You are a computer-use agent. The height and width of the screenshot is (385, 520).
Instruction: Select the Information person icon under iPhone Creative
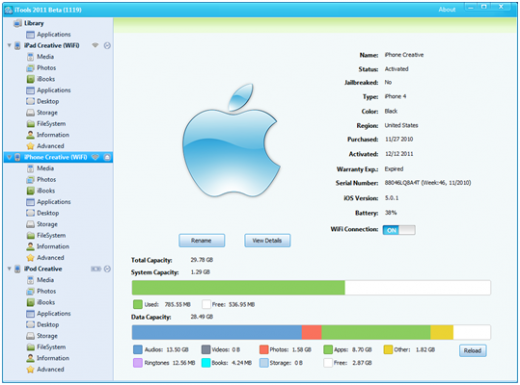point(30,247)
